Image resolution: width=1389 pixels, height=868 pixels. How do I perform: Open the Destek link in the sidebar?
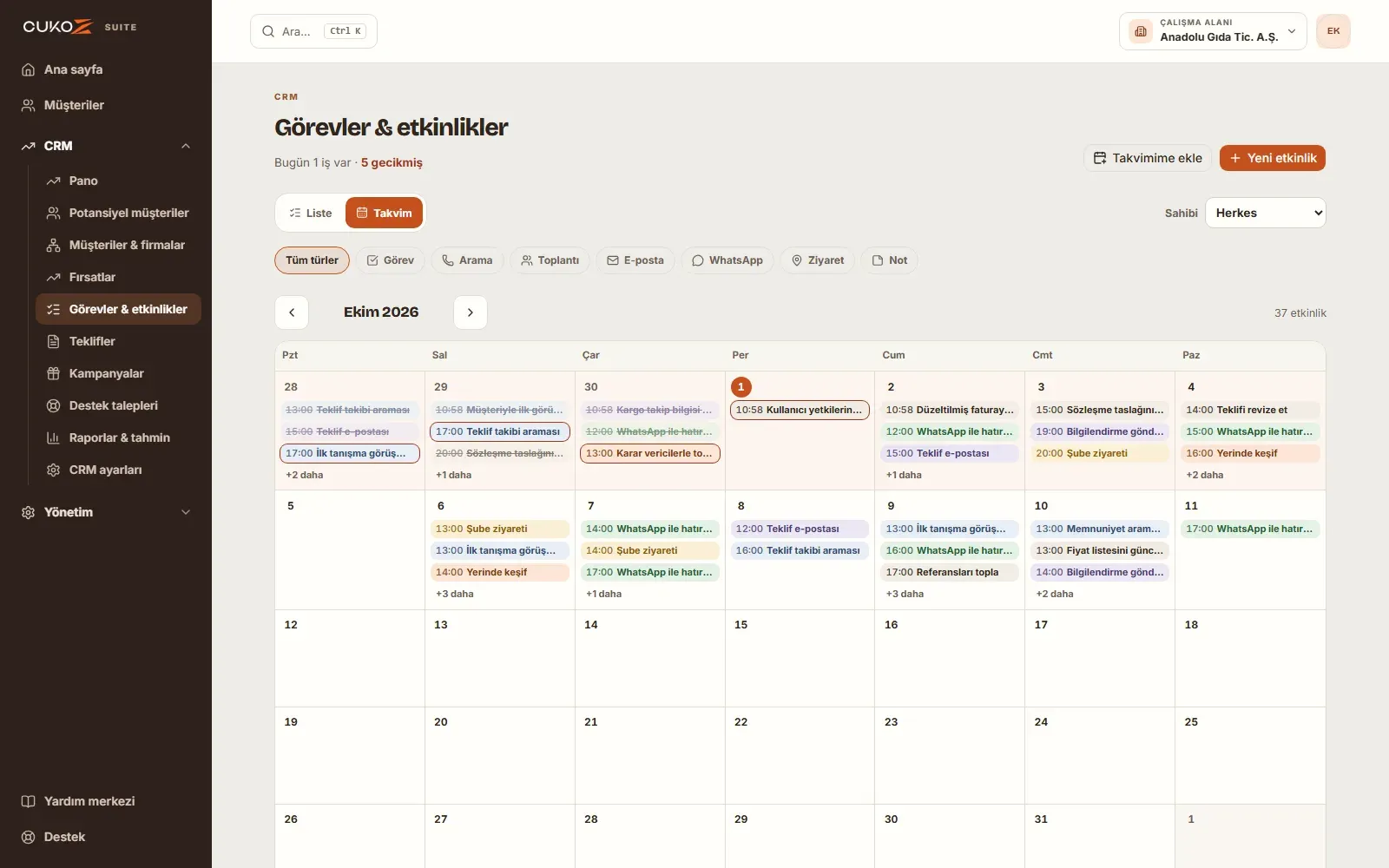[x=105, y=837]
